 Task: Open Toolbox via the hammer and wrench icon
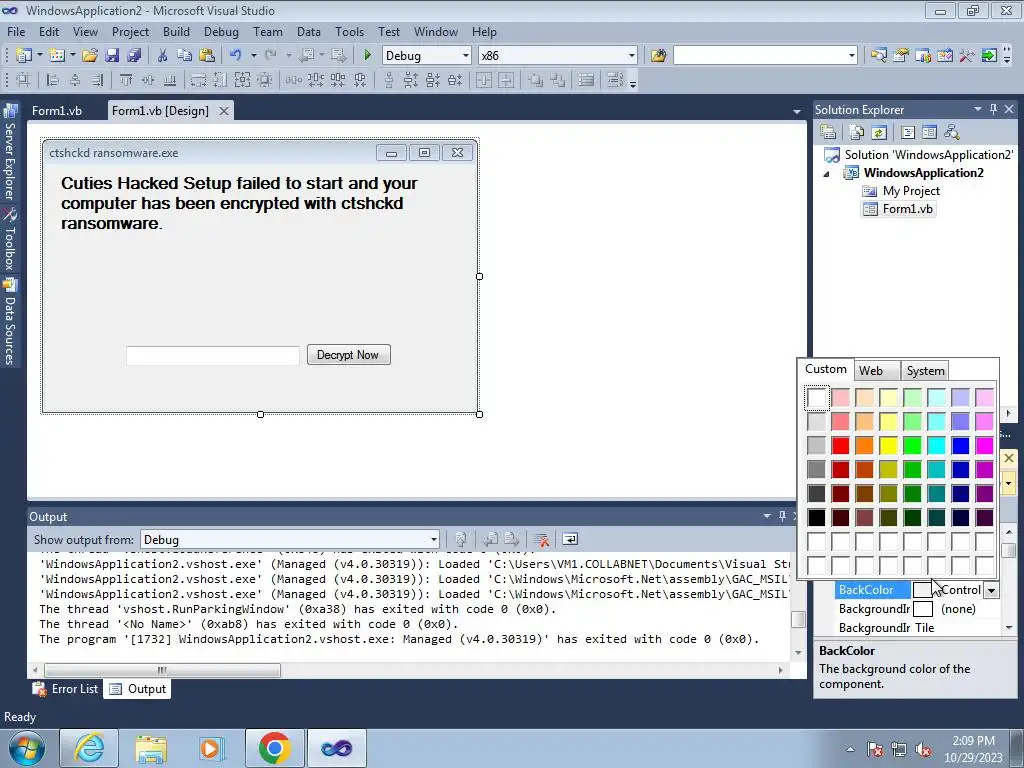coord(967,56)
